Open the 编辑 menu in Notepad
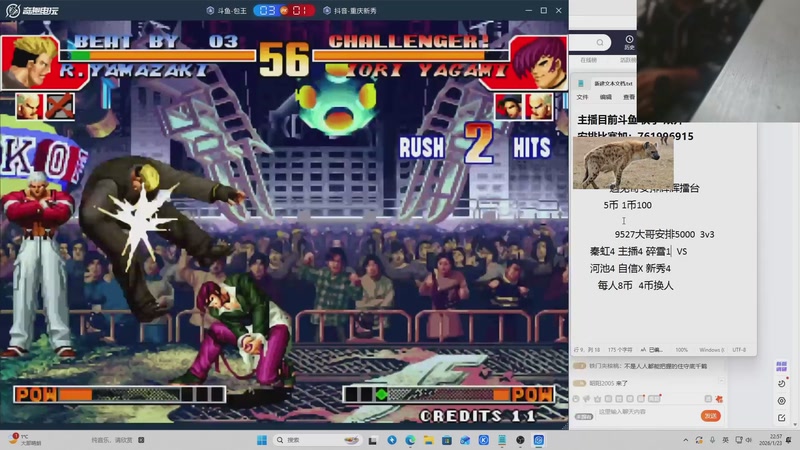This screenshot has height=450, width=800. click(x=606, y=97)
